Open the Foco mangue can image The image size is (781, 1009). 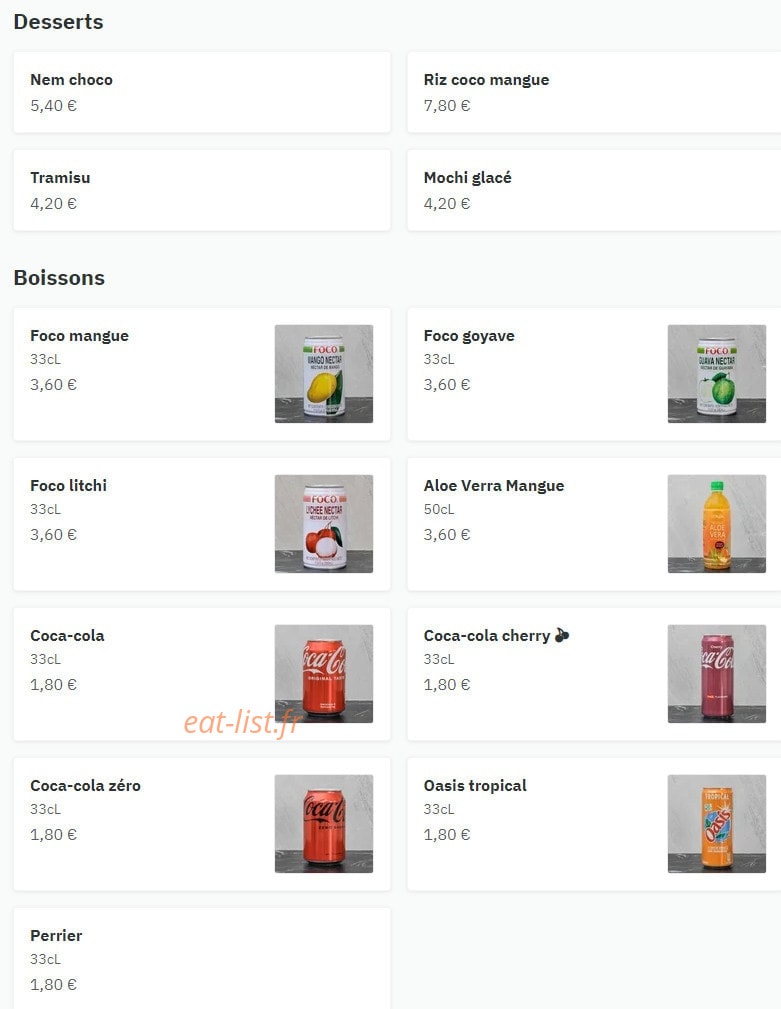324,374
